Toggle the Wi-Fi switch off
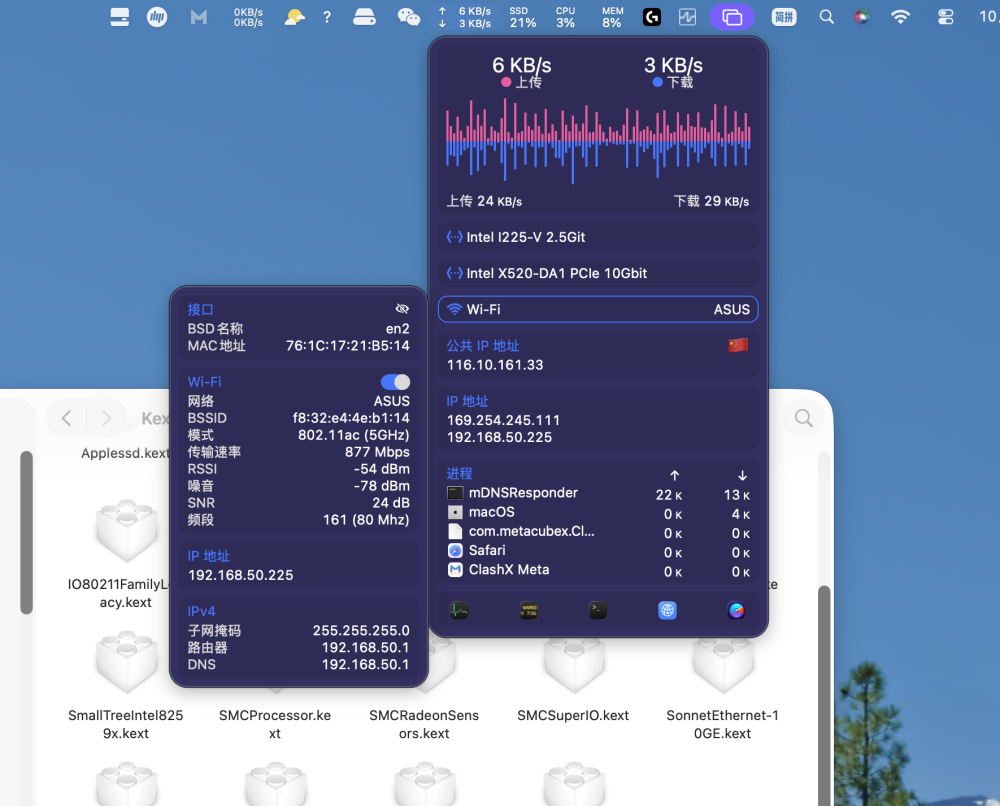Screen dimensions: 1000x806 (395, 382)
